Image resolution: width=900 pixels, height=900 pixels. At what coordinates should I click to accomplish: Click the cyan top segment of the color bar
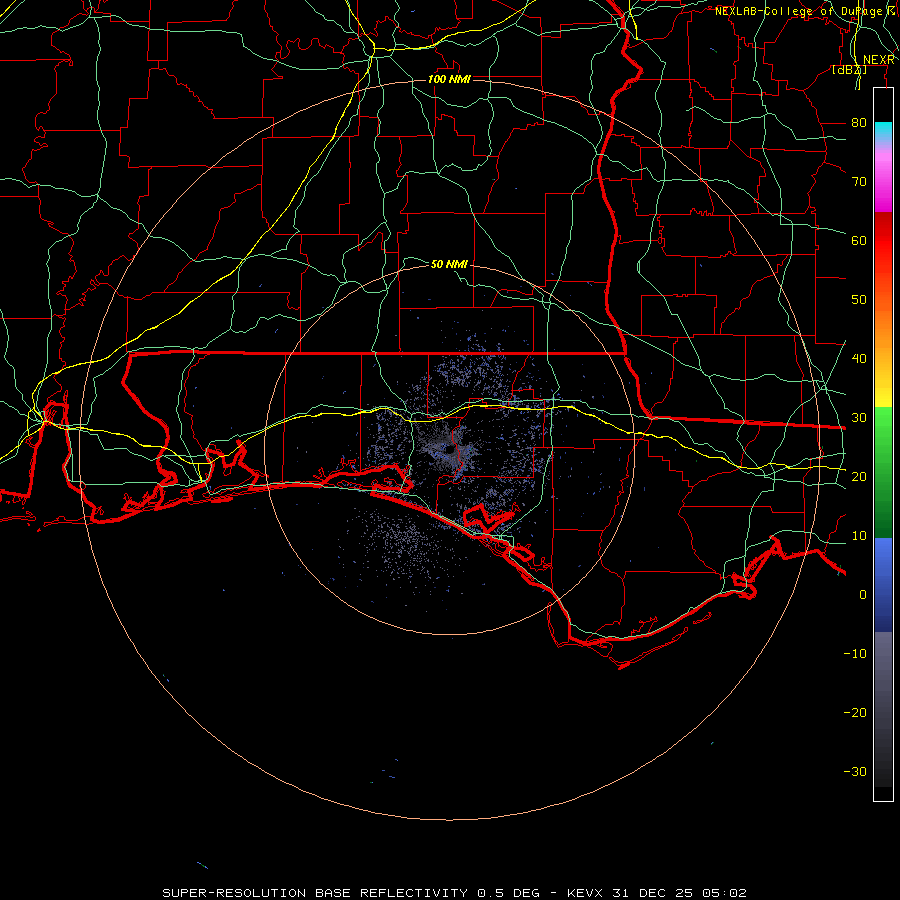click(883, 132)
